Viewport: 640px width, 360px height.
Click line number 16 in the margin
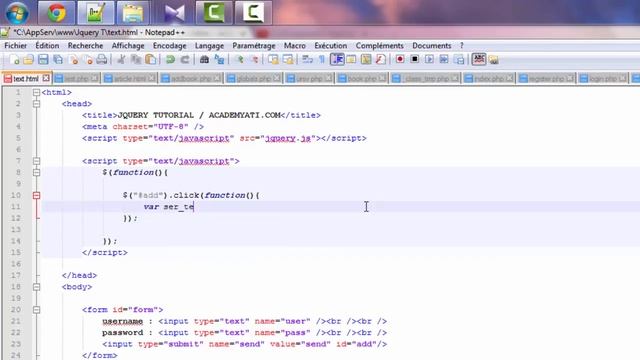(16, 264)
